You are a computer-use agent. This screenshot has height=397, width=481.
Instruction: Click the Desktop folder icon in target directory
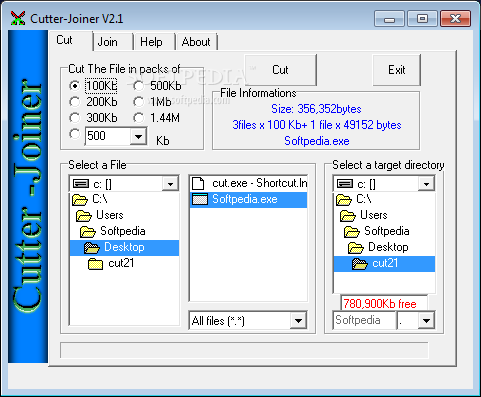click(x=356, y=248)
